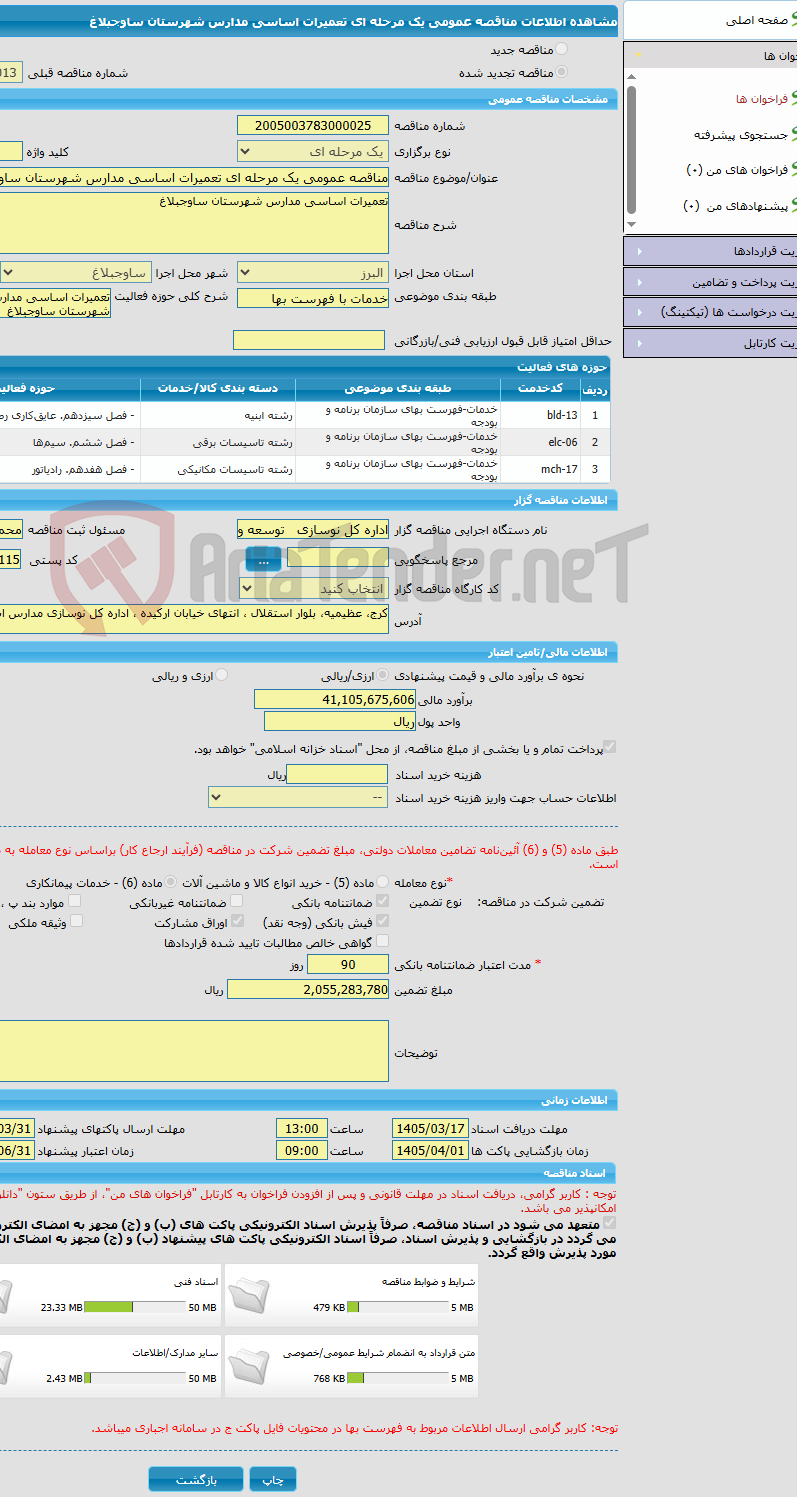
Task: Toggle the فیش بانکی (وجه نقد) checkbox
Action: click(382, 921)
